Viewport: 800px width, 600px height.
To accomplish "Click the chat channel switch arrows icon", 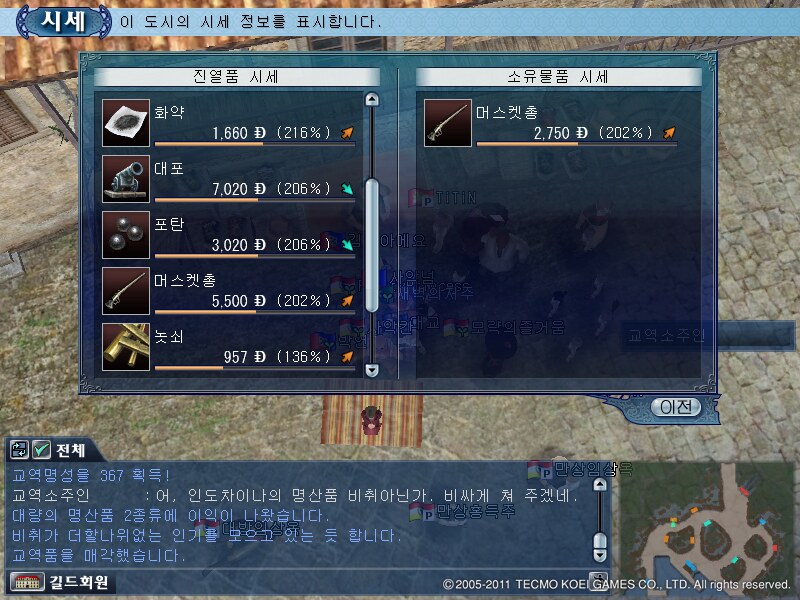I will (x=19, y=449).
